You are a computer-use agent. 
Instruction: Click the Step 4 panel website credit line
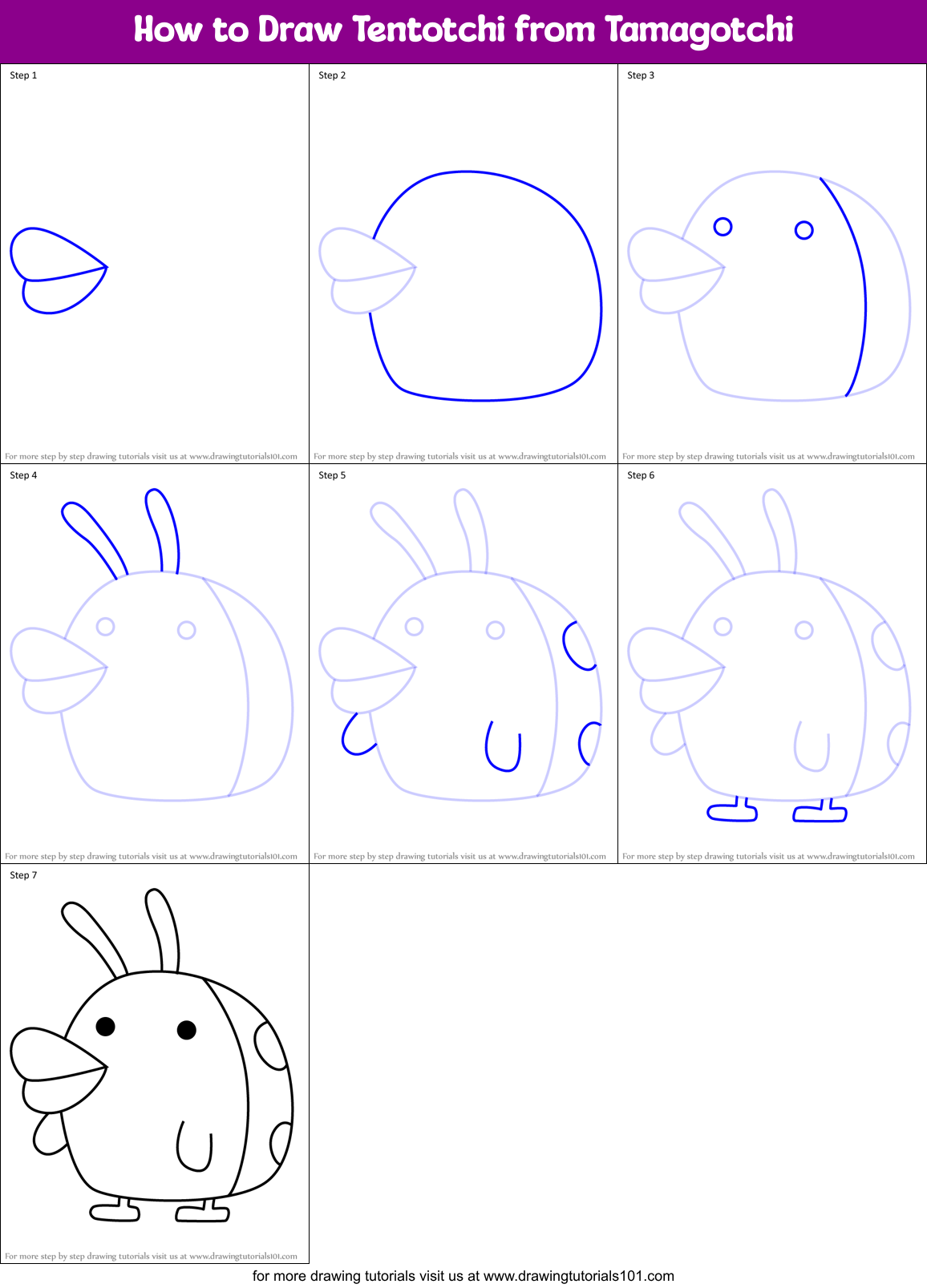[x=151, y=856]
